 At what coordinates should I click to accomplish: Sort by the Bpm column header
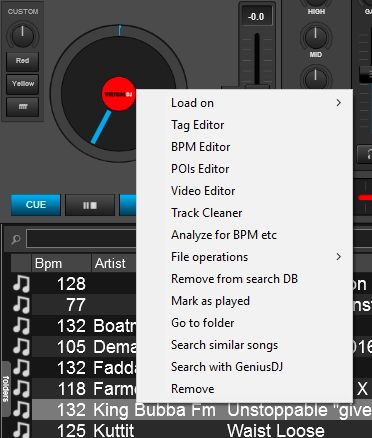[61, 263]
